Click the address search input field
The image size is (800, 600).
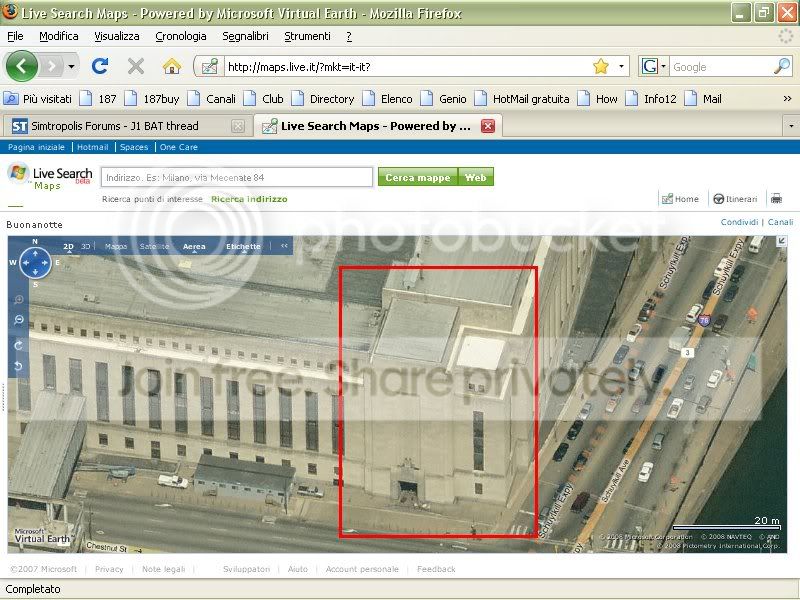pyautogui.click(x=237, y=178)
